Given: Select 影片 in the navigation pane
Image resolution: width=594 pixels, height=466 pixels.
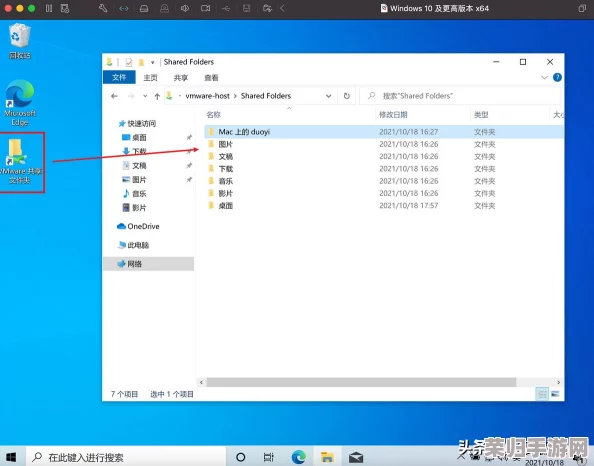Looking at the screenshot, I should click(x=134, y=208).
